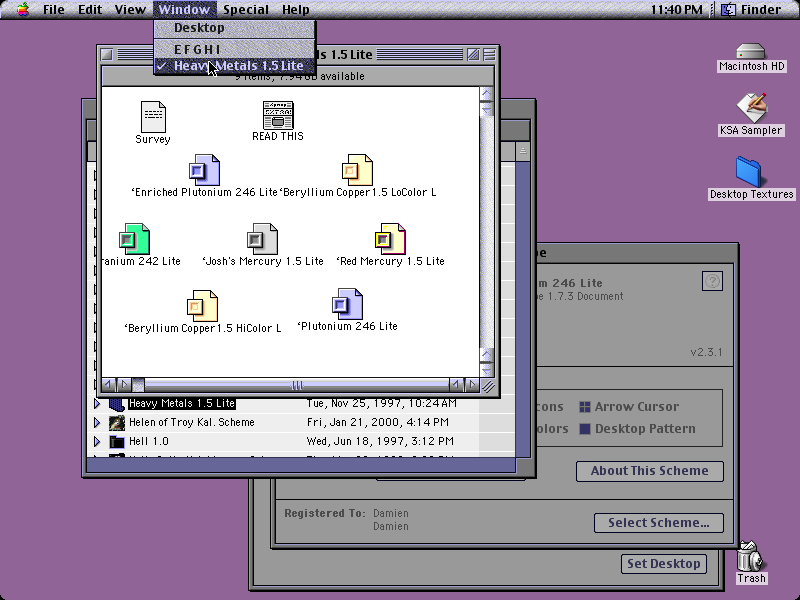800x600 pixels.
Task: Toggle the Arrow Cursor indicator box
Action: pyautogui.click(x=585, y=407)
